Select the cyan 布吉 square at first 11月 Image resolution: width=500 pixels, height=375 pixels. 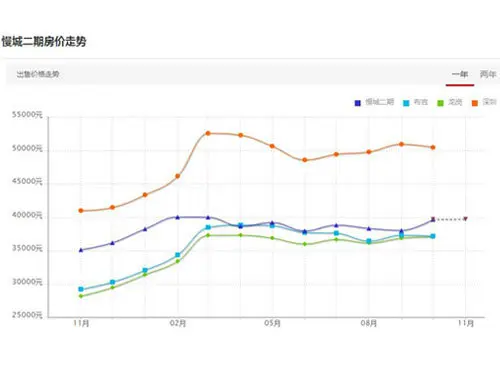(81, 289)
